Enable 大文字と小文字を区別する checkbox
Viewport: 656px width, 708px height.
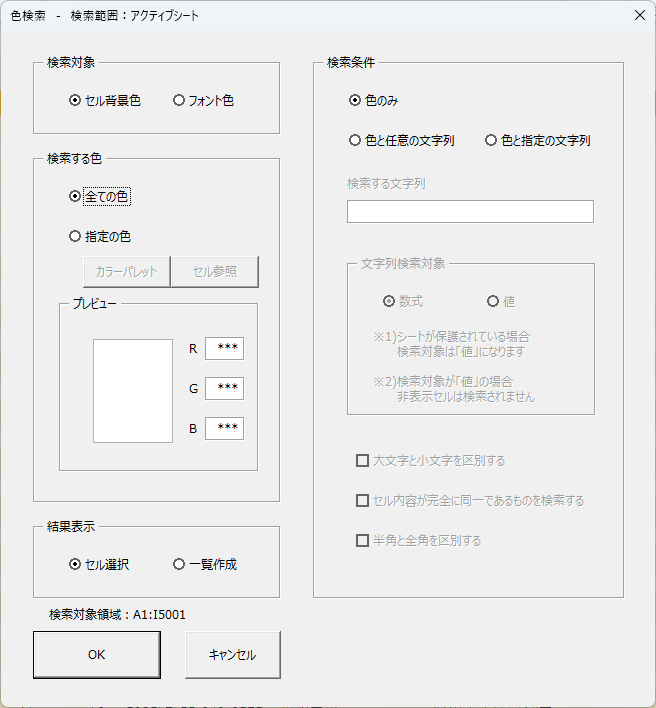pyautogui.click(x=363, y=461)
